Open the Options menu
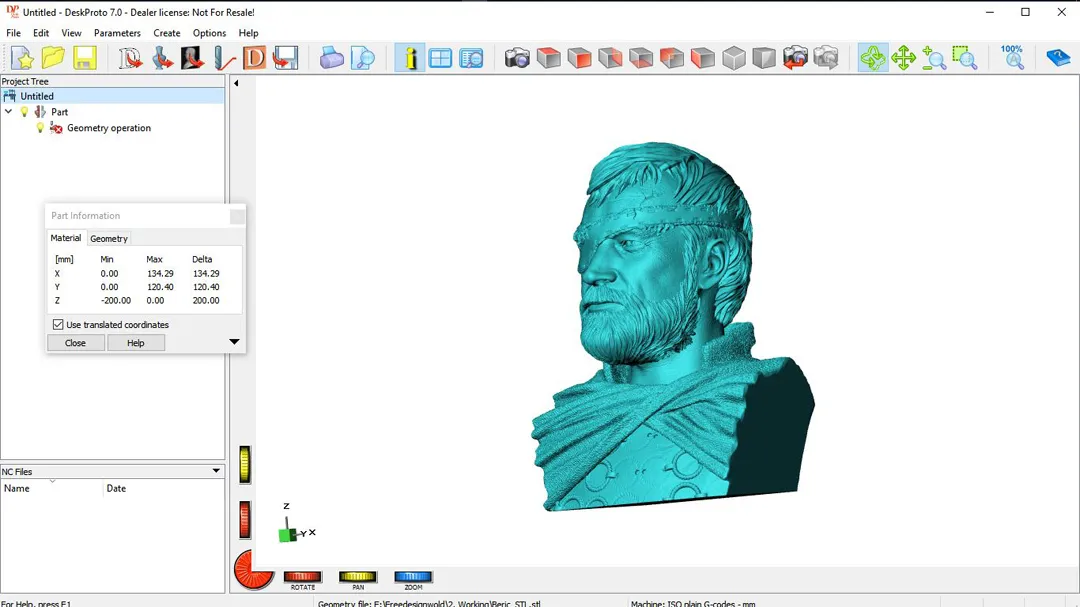The height and width of the screenshot is (607, 1080). tap(209, 33)
